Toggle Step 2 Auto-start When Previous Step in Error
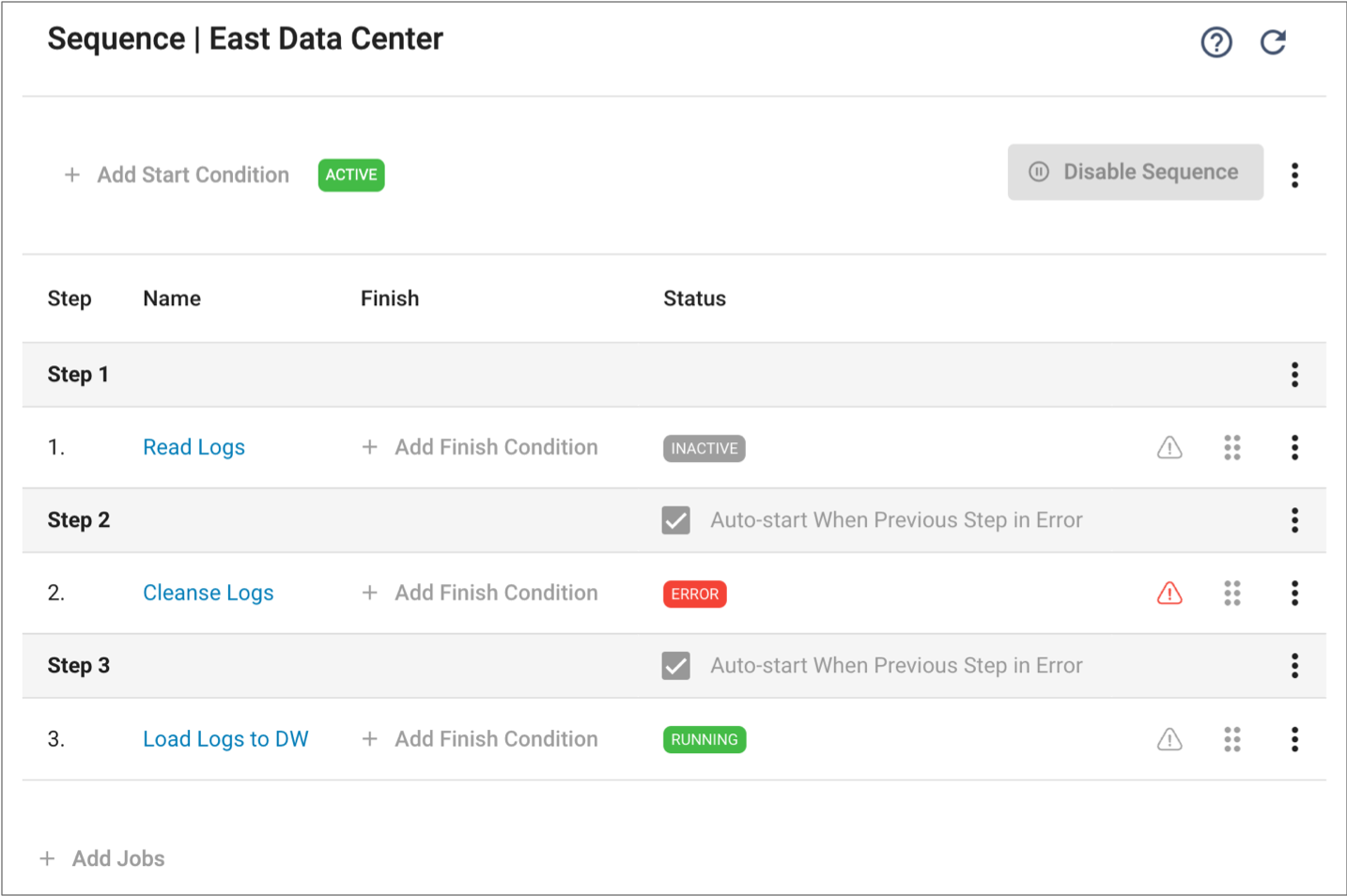This screenshot has width=1347, height=896. (x=676, y=520)
